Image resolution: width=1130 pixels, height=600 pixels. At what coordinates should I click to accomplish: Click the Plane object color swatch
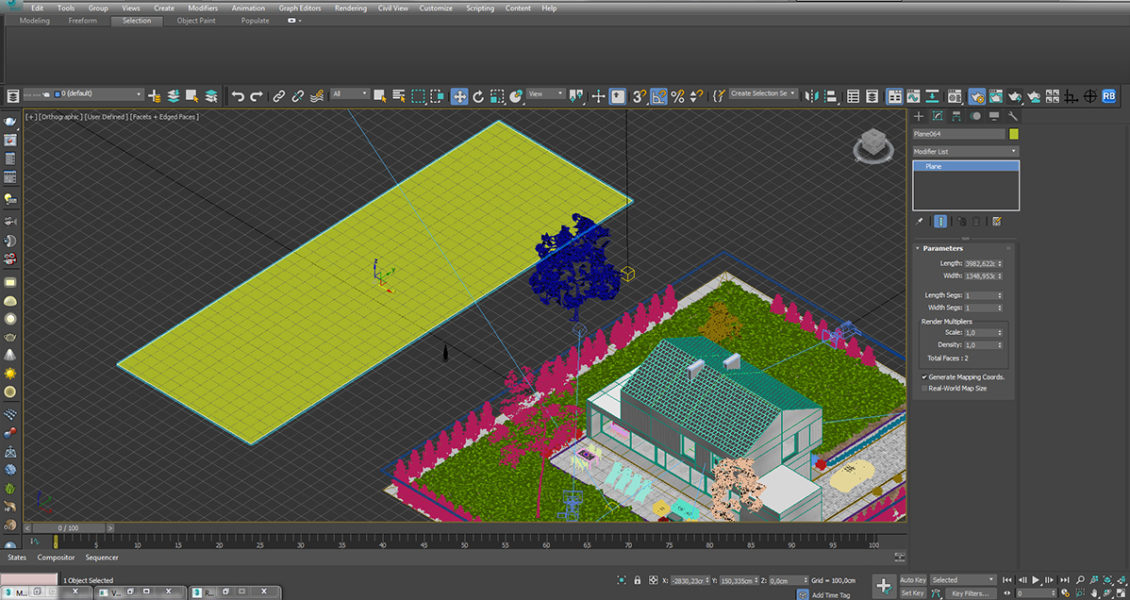[x=1012, y=134]
